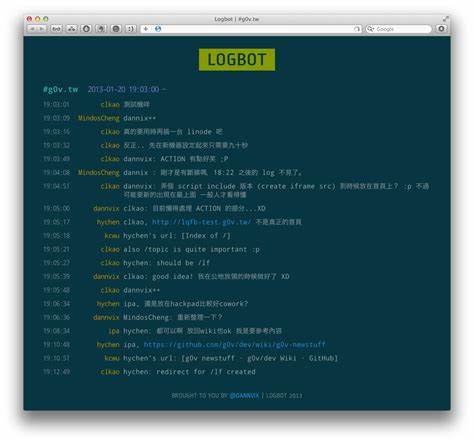Click message 'also /topic is quite important :p'
The image size is (474, 443).
click(191, 249)
